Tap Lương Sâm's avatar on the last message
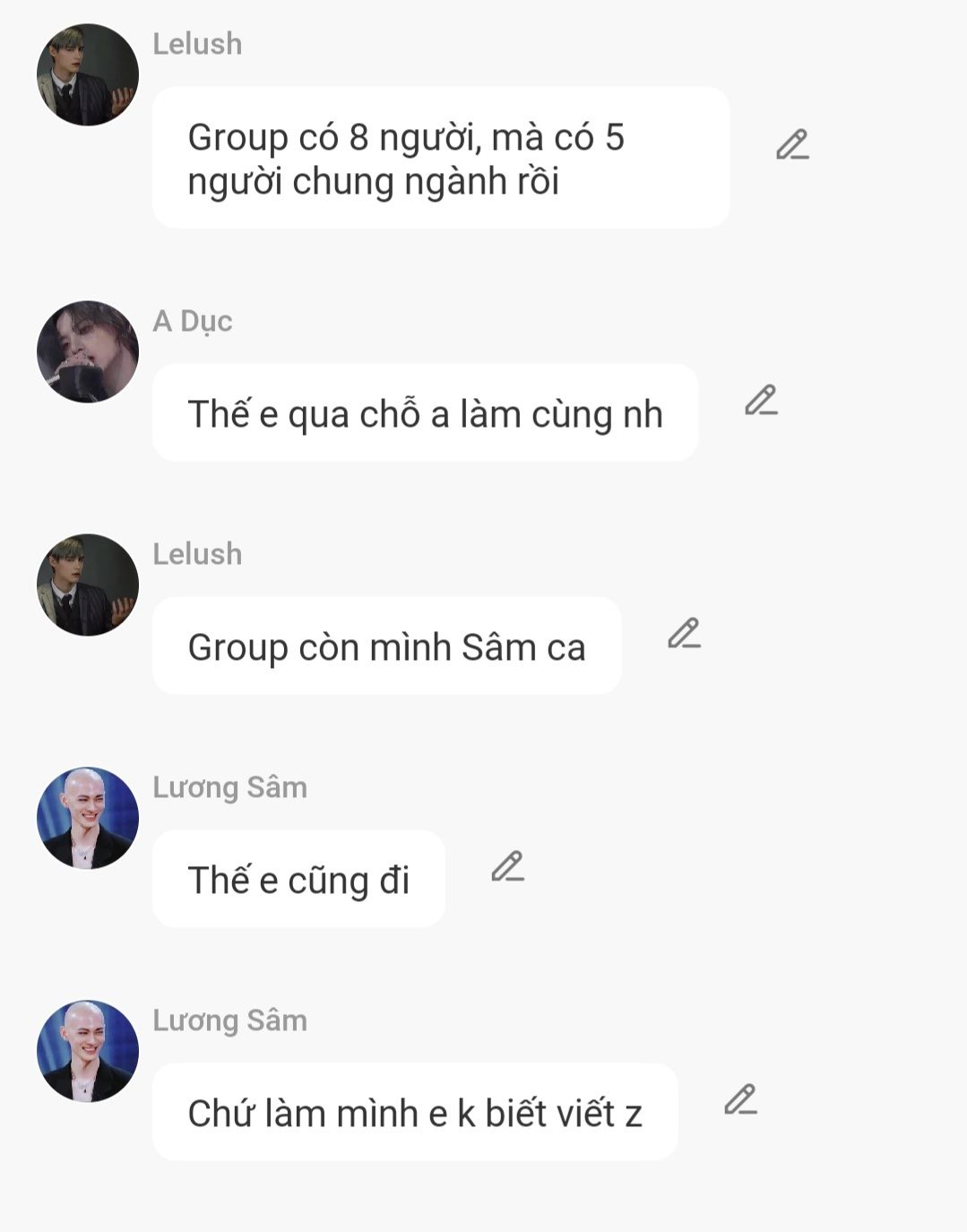Viewport: 967px width, 1232px height. pyautogui.click(x=88, y=1051)
